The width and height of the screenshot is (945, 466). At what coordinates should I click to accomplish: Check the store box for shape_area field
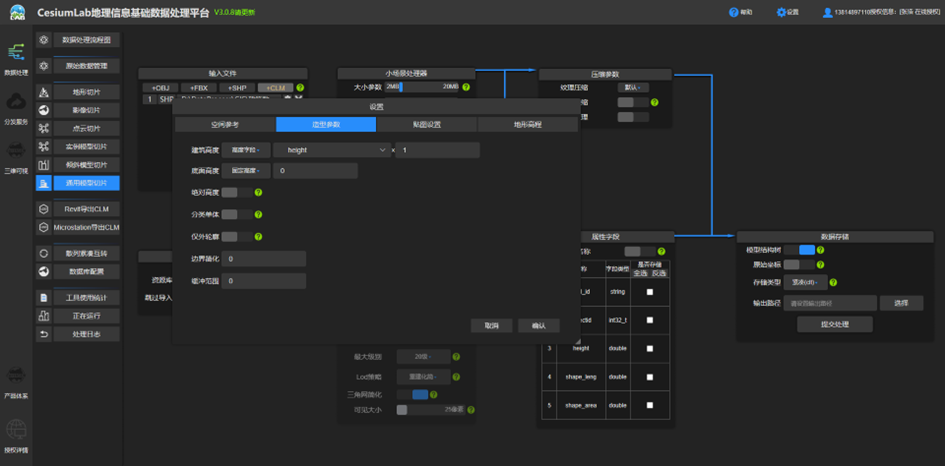coord(650,405)
